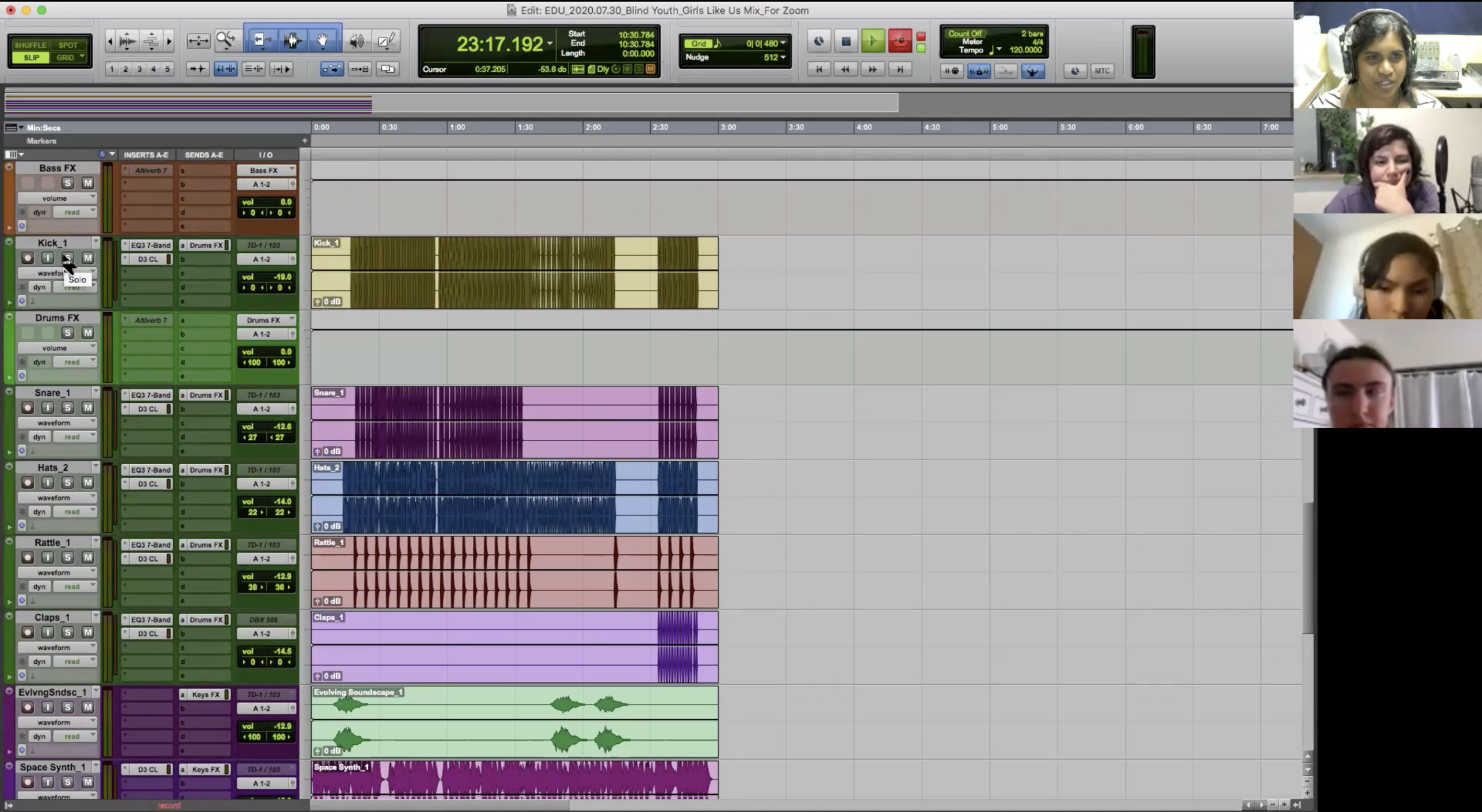Image resolution: width=1482 pixels, height=812 pixels.
Task: Open the Min:Secs ruler dropdown
Action: pyautogui.click(x=21, y=127)
